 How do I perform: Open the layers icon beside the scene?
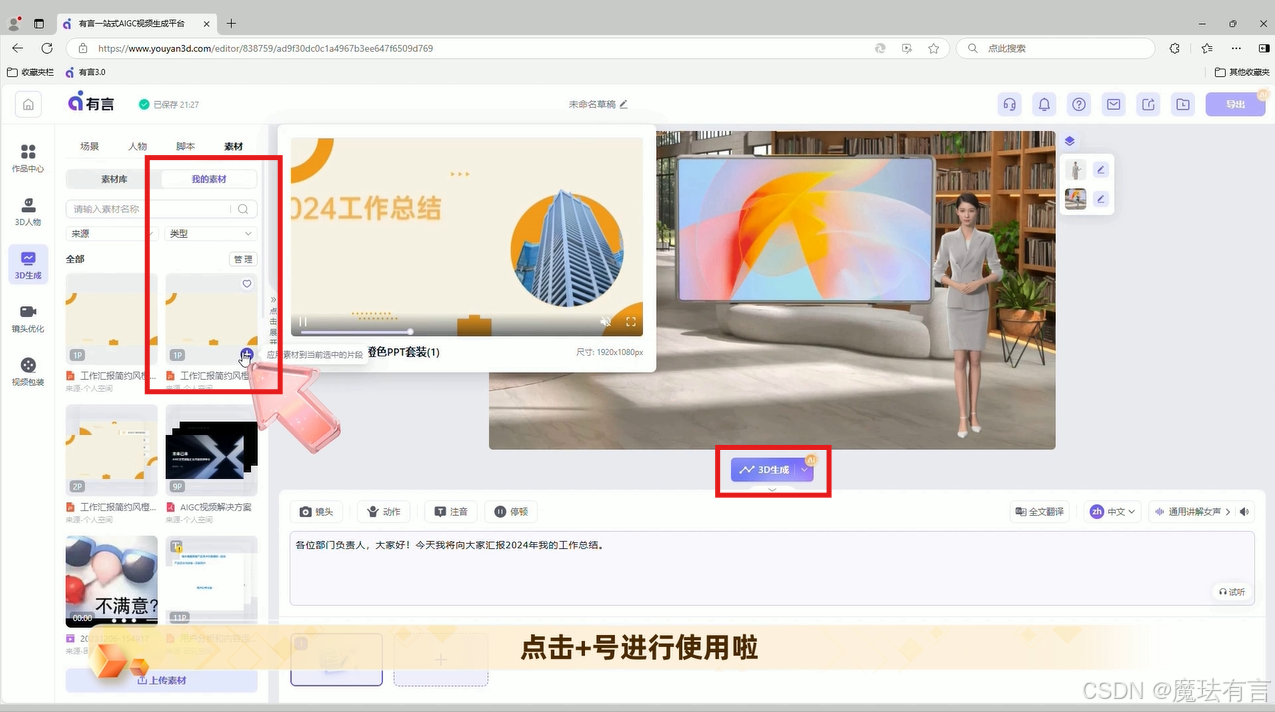[1069, 141]
